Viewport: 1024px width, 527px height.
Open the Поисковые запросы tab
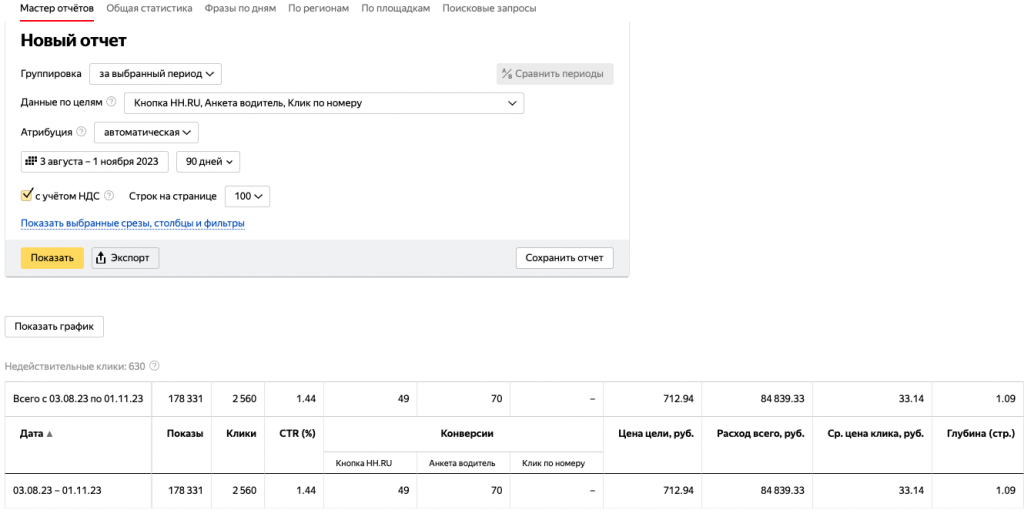click(x=489, y=8)
